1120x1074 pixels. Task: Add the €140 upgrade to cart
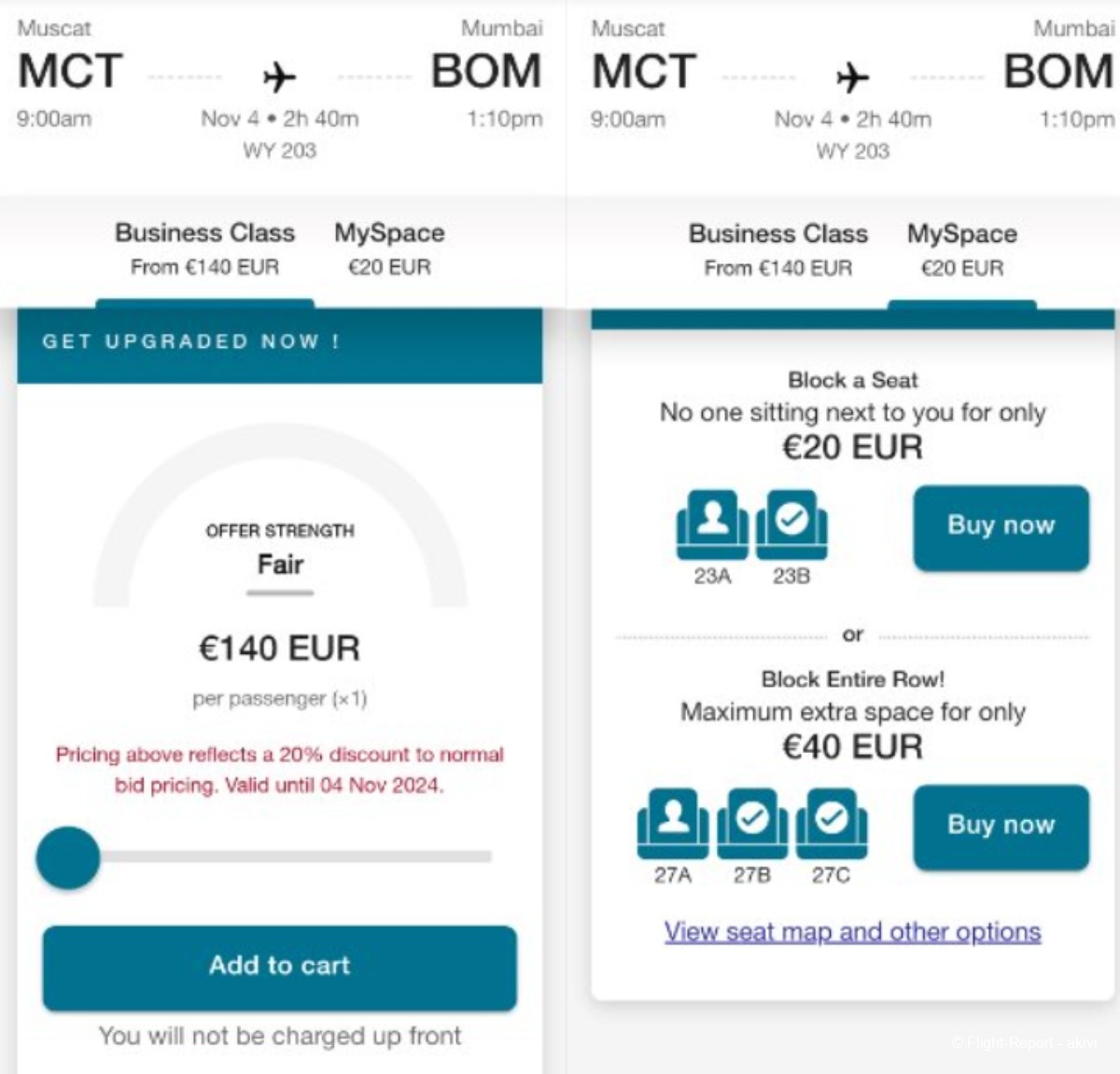point(279,967)
